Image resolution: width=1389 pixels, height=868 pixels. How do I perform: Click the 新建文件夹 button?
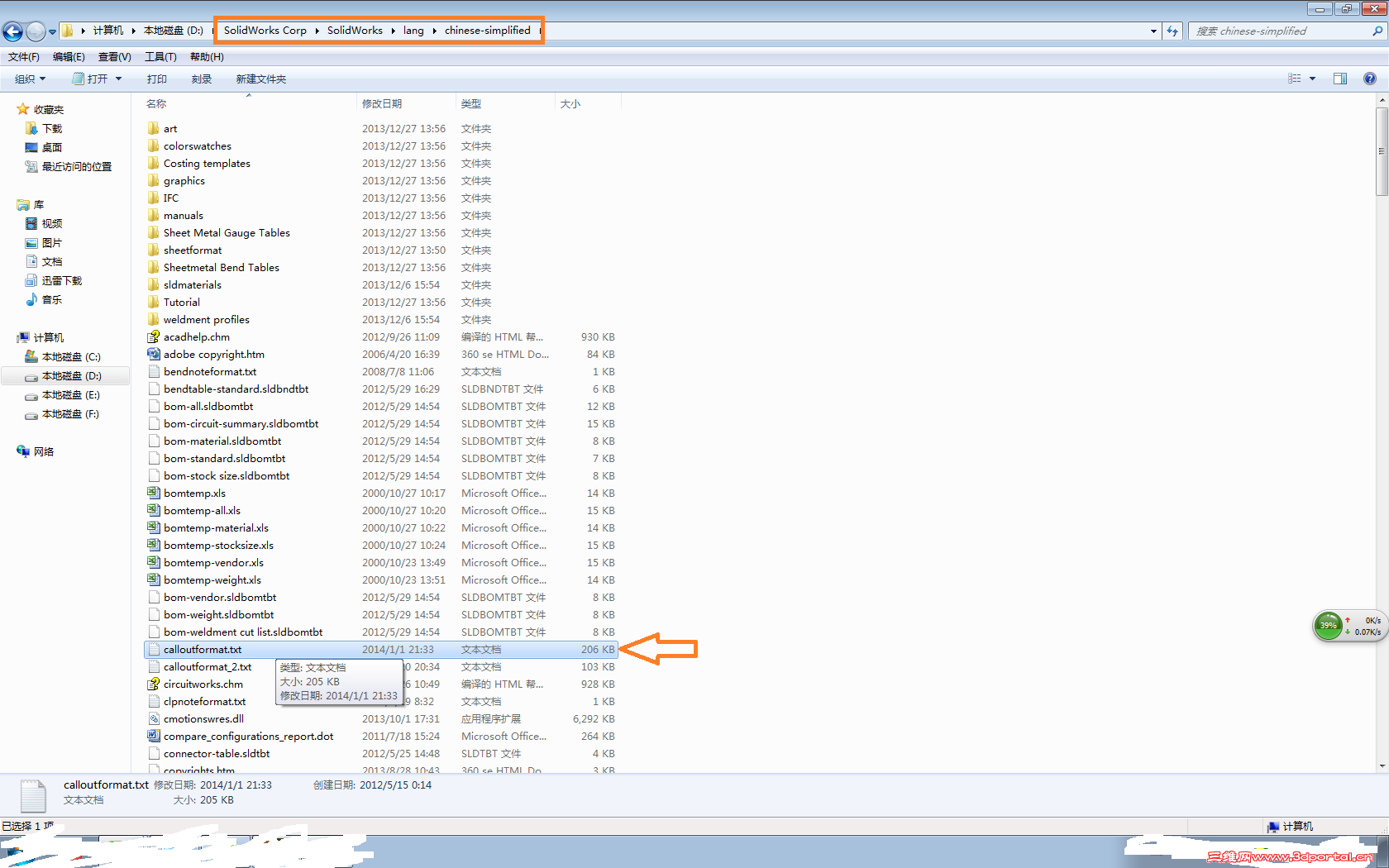point(261,79)
